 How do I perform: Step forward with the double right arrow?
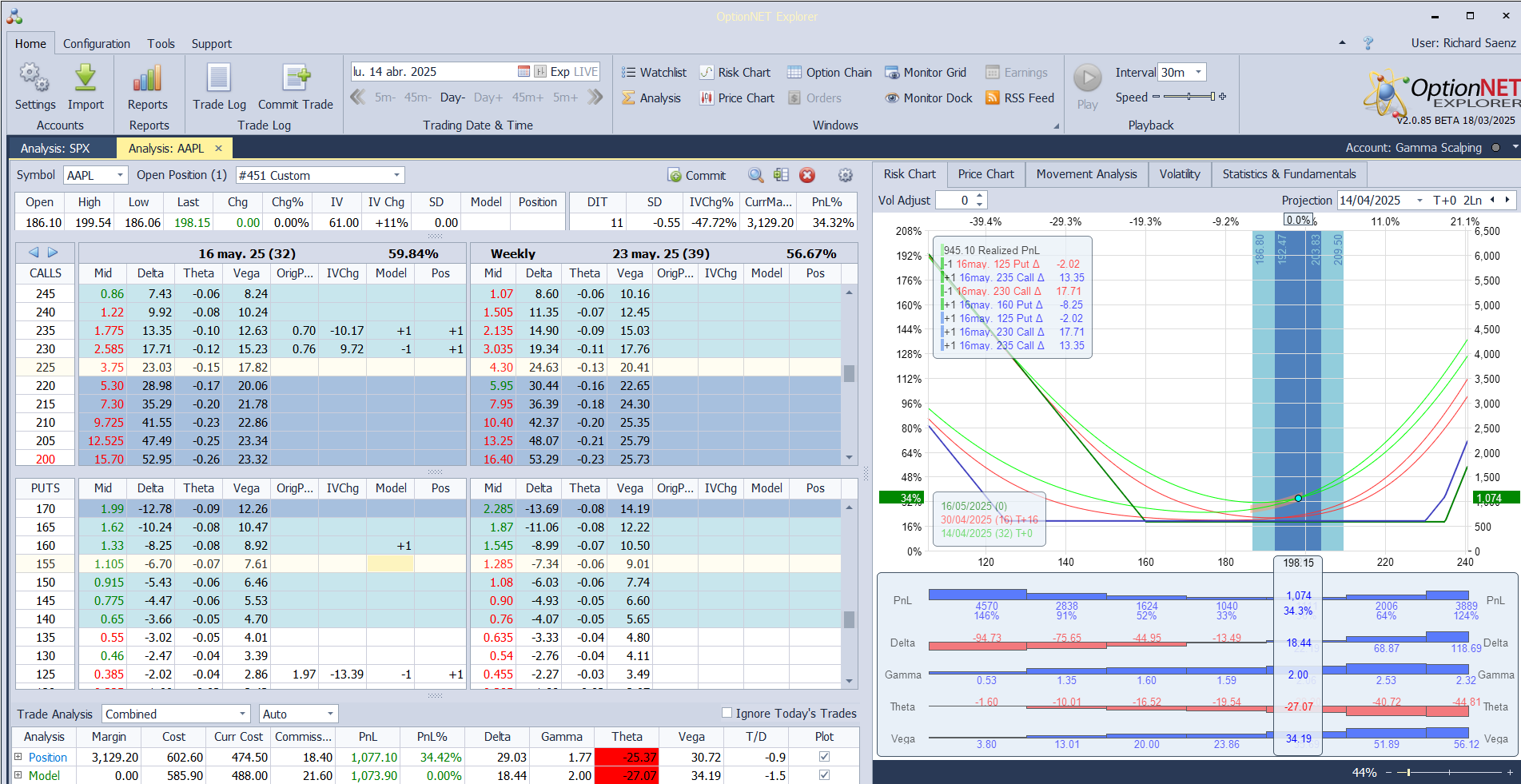point(595,97)
